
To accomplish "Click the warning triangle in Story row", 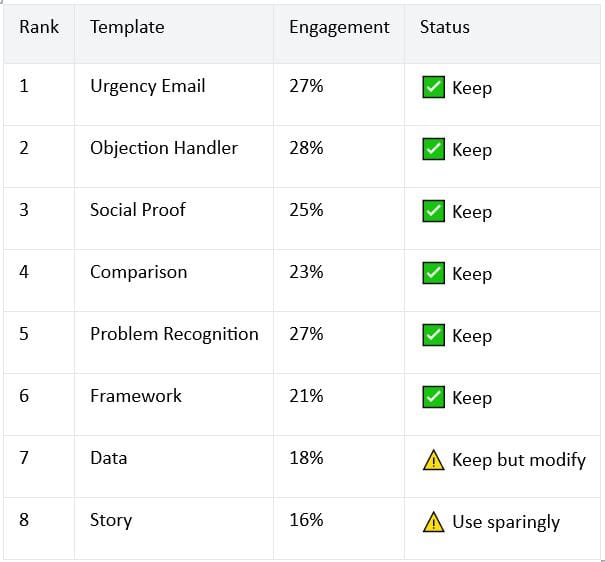I will (x=433, y=522).
